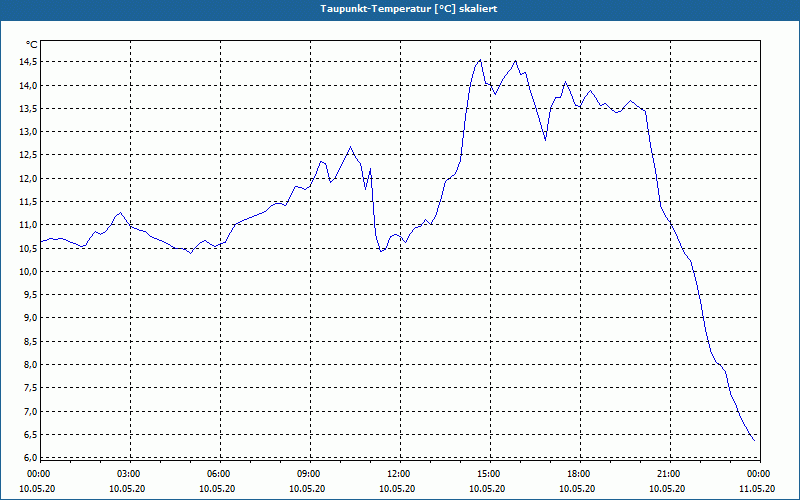Select the '7,5' y-axis value
This screenshot has height=500, width=800.
[x=30, y=387]
